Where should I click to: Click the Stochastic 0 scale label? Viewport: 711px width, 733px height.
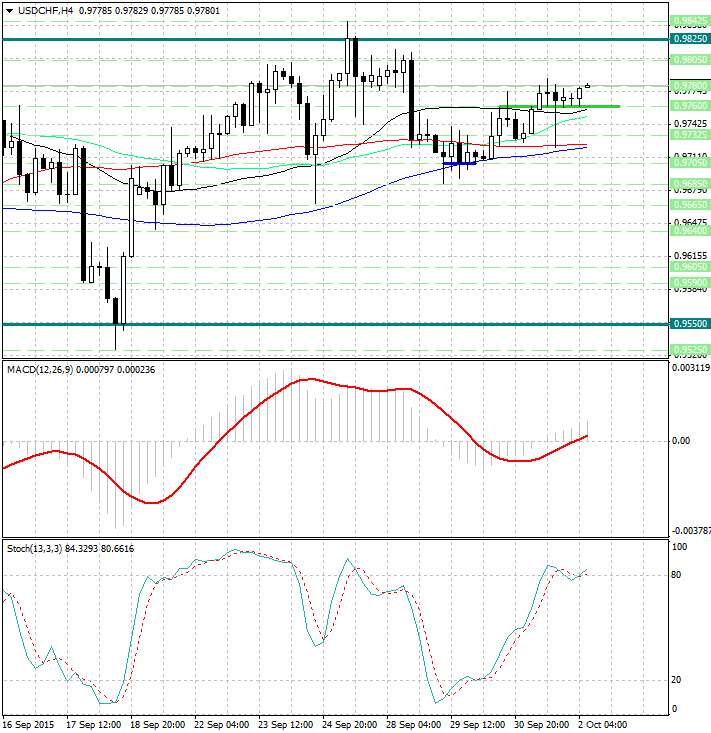tap(674, 709)
